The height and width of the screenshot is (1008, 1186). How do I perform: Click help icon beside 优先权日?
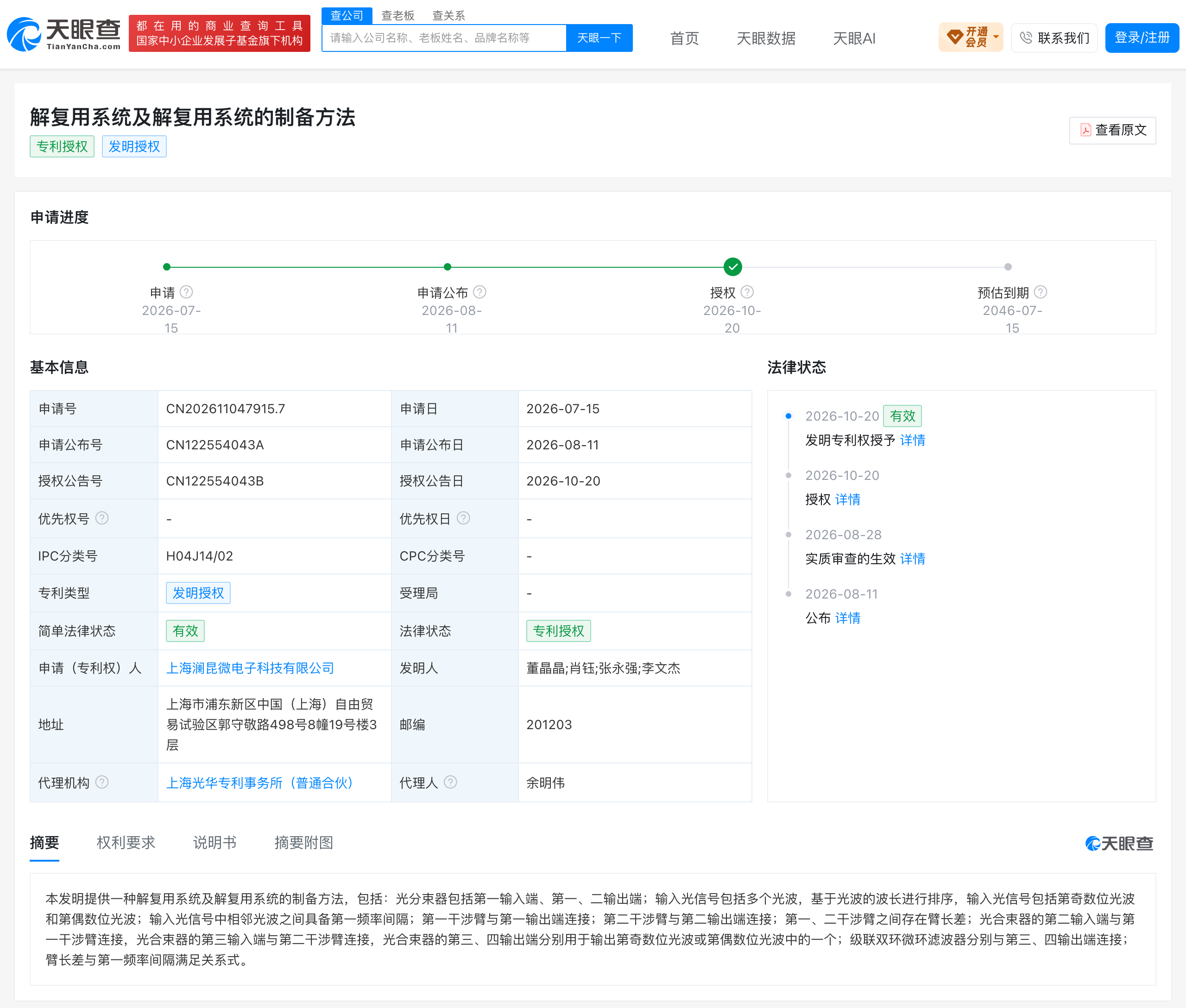(x=464, y=518)
